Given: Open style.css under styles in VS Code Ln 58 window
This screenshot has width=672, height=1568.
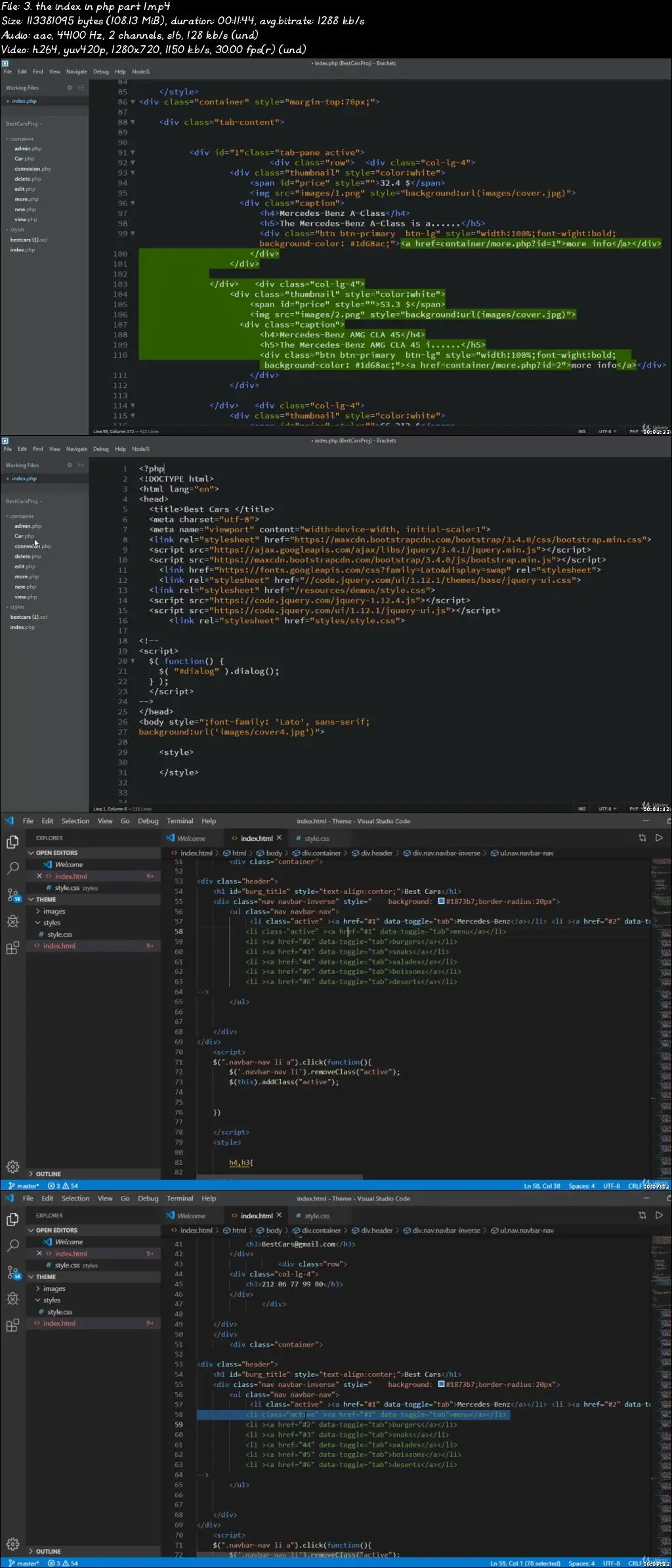Looking at the screenshot, I should (x=56, y=934).
